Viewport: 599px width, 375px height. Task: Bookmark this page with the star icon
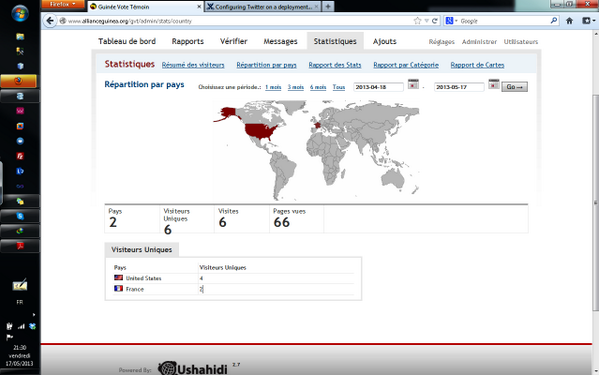point(417,21)
